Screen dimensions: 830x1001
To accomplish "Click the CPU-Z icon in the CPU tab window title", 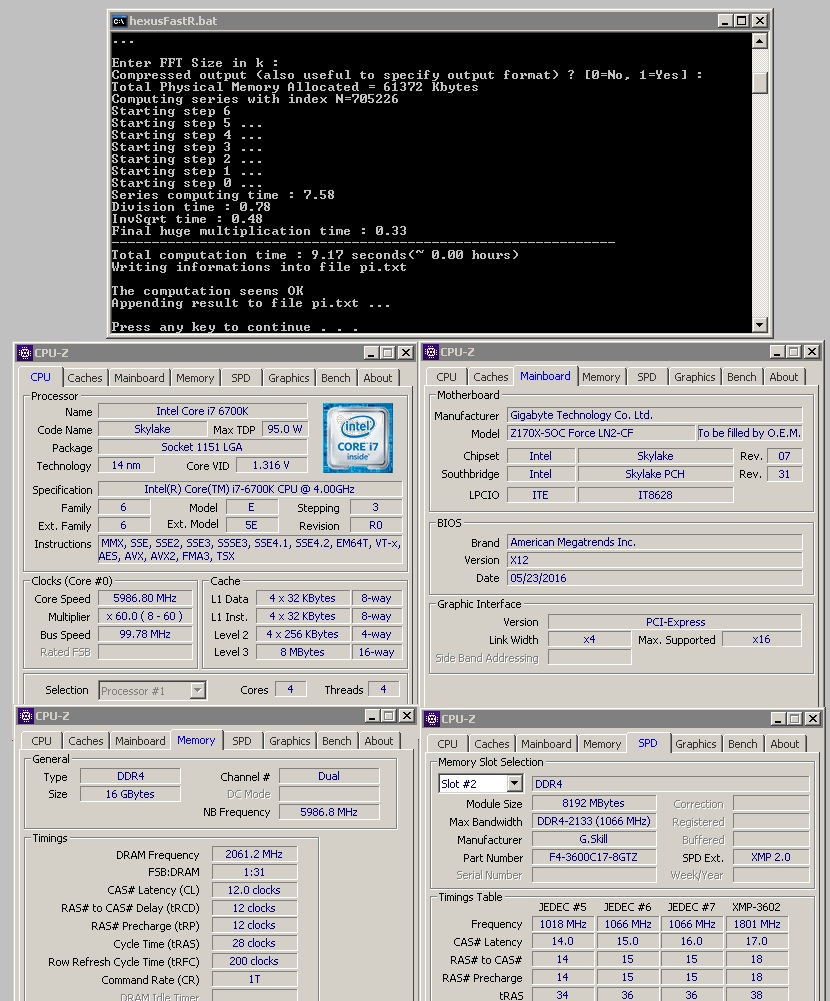I will tap(25, 352).
